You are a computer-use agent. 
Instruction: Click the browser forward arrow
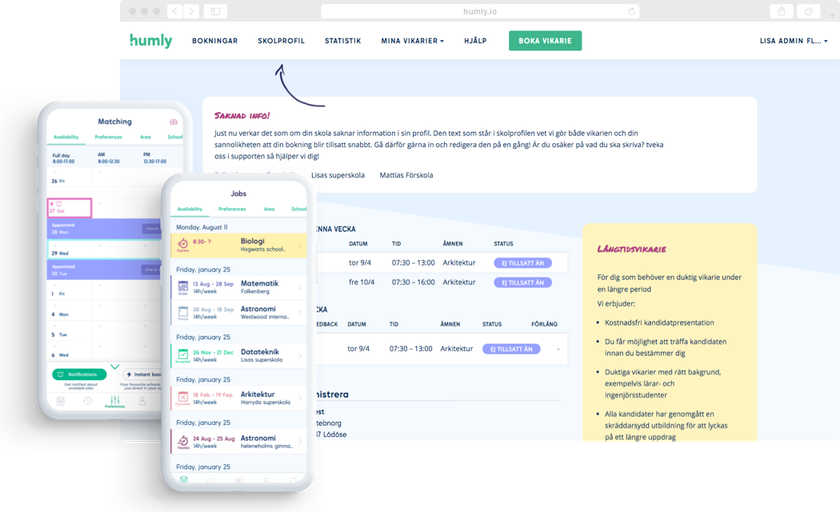[x=191, y=11]
